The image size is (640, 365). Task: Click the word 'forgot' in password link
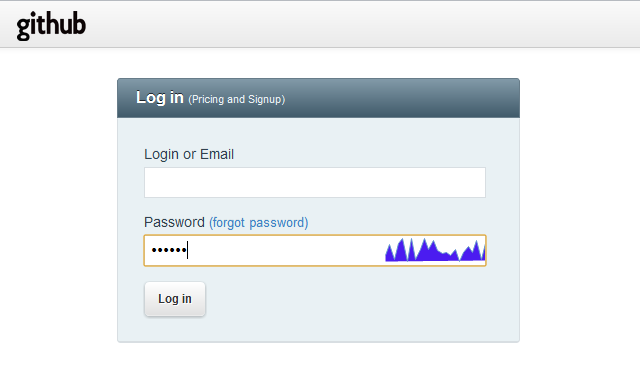[229, 223]
